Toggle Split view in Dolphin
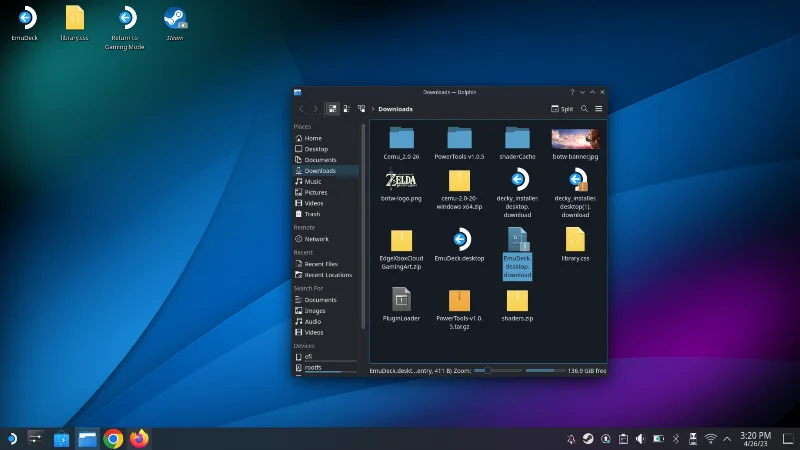800x450 pixels. (x=562, y=109)
